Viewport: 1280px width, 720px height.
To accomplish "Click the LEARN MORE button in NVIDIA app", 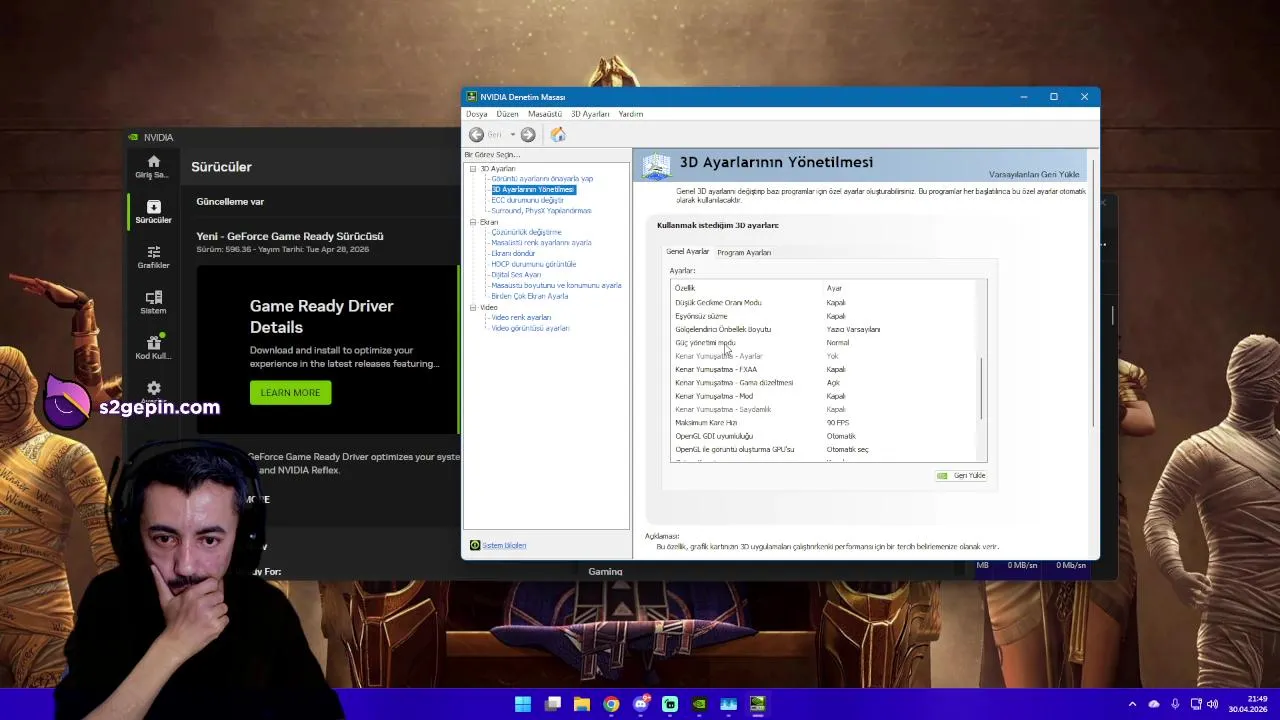I will click(290, 393).
